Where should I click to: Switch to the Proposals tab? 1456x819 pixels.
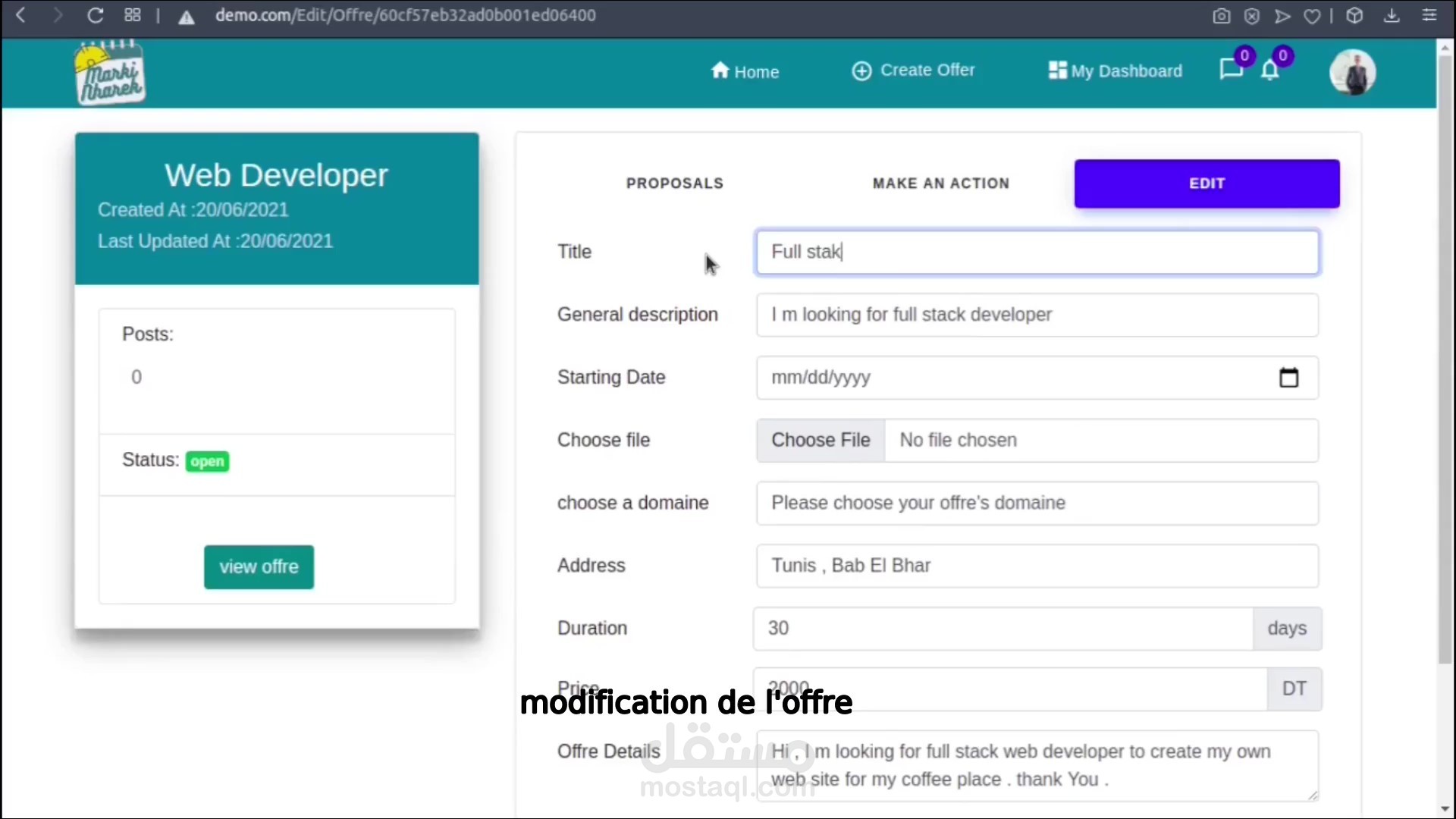[x=674, y=184]
